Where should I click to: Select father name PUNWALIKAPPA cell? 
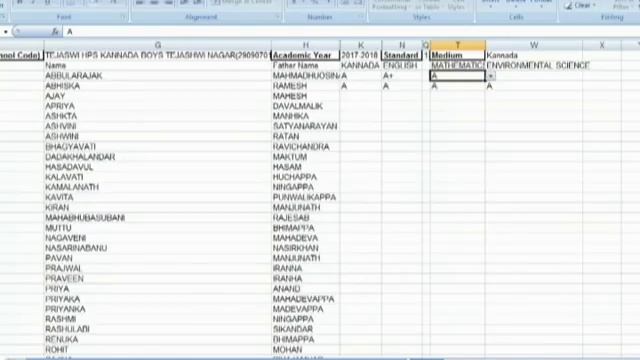point(306,197)
